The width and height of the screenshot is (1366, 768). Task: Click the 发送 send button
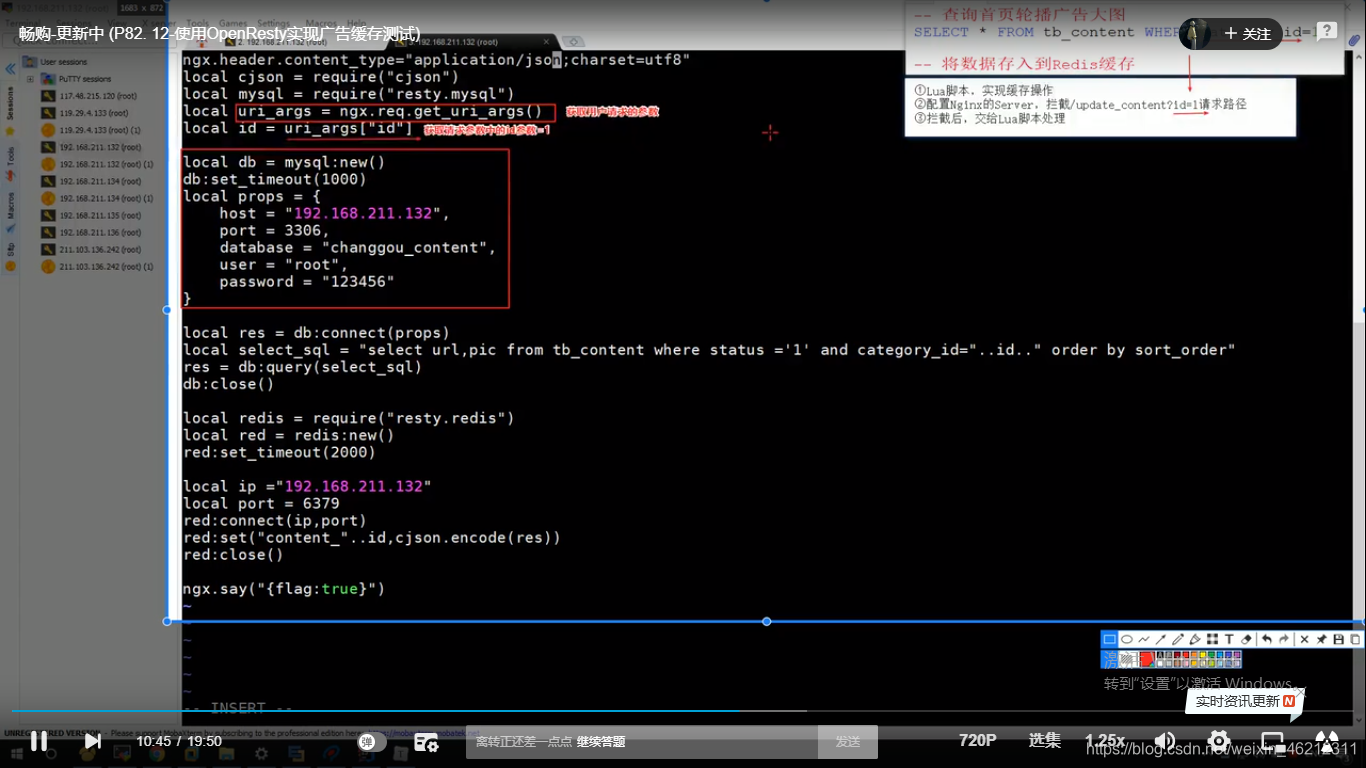click(848, 742)
